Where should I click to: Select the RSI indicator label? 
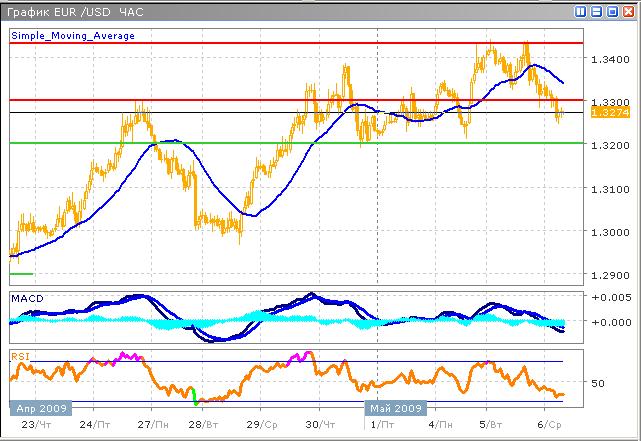tap(20, 354)
